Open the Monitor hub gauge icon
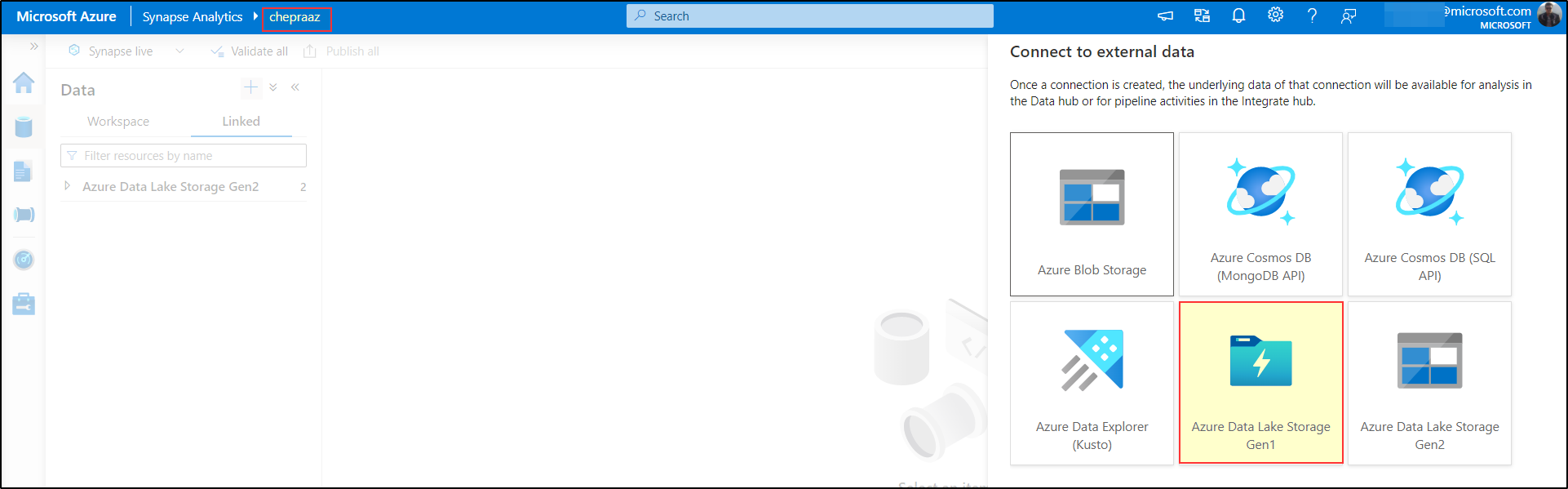 coord(24,260)
